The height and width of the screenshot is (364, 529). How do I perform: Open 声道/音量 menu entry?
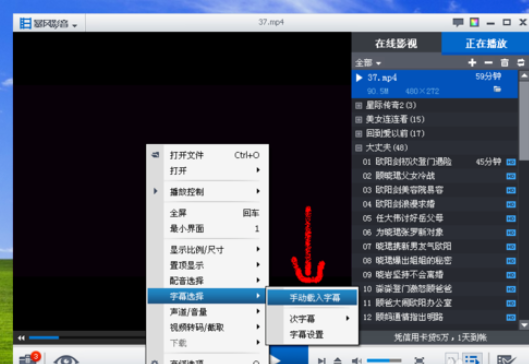[x=208, y=312]
